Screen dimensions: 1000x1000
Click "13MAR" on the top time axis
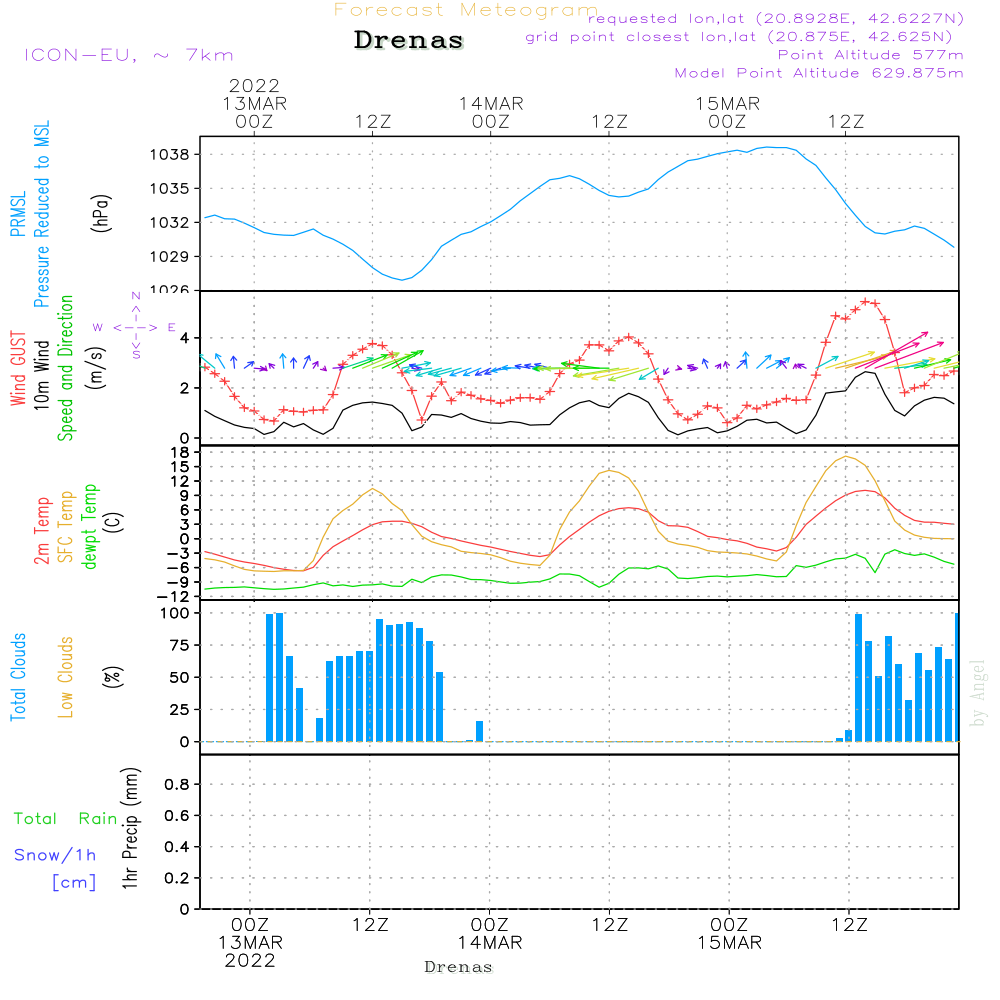click(x=254, y=103)
